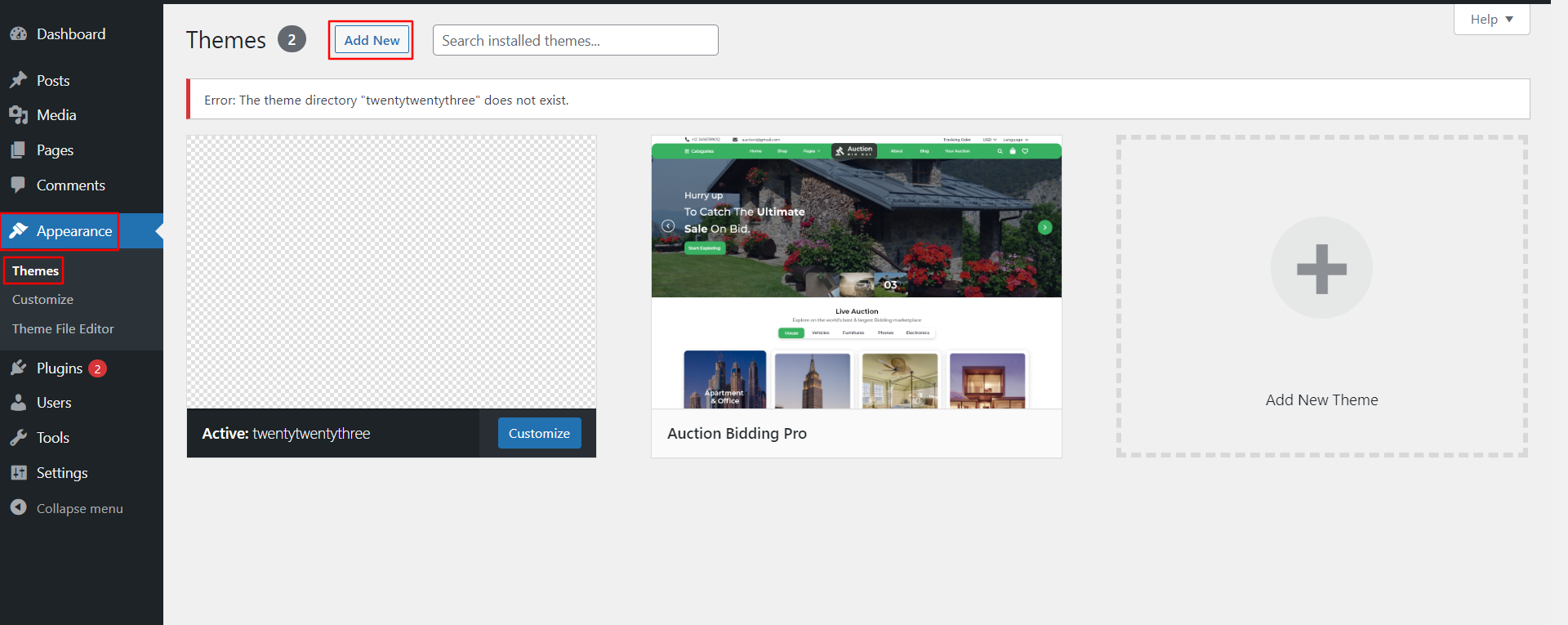The width and height of the screenshot is (1568, 625).
Task: Click the large plus icon to add theme
Action: [1321, 268]
